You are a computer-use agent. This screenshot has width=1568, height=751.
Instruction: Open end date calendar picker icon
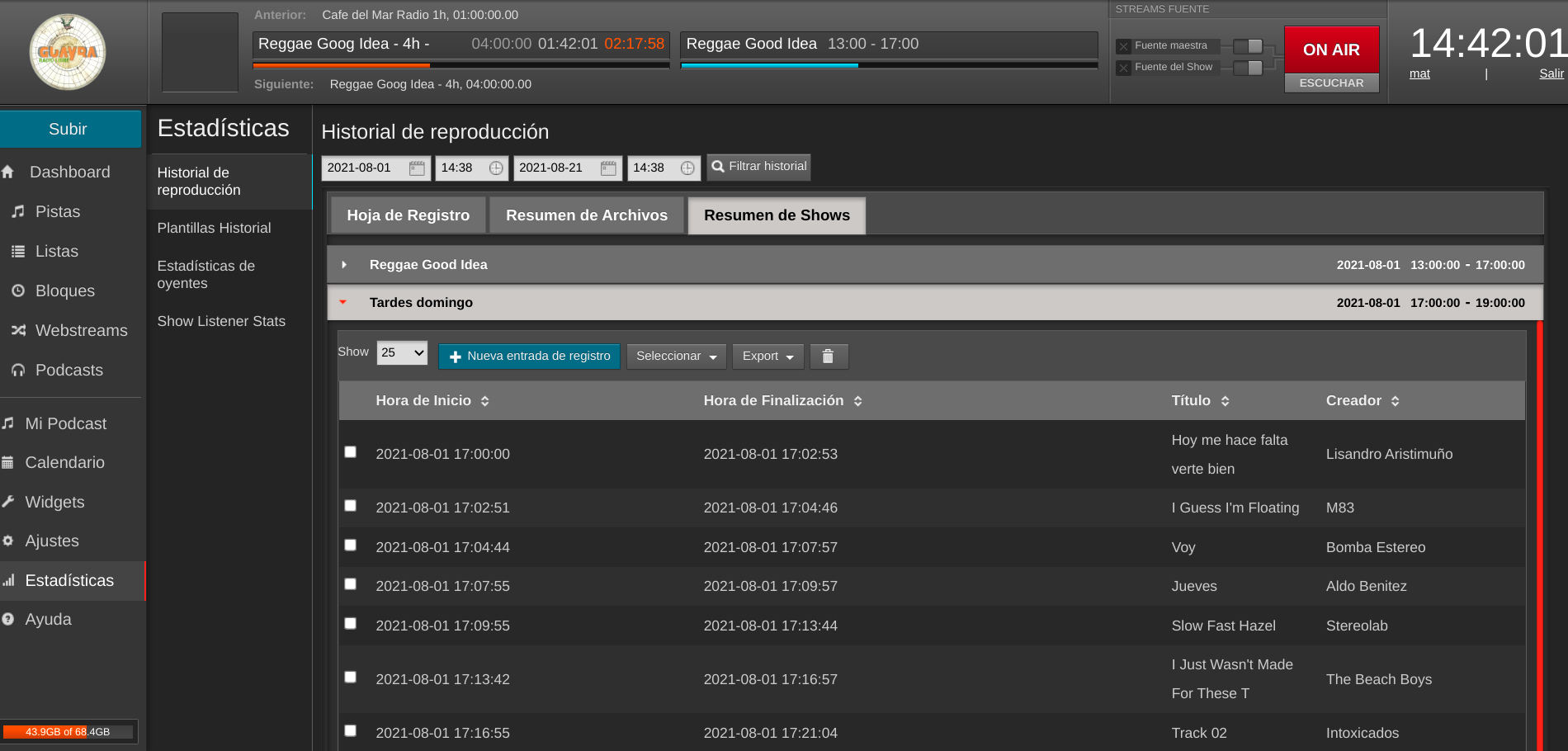pos(609,168)
